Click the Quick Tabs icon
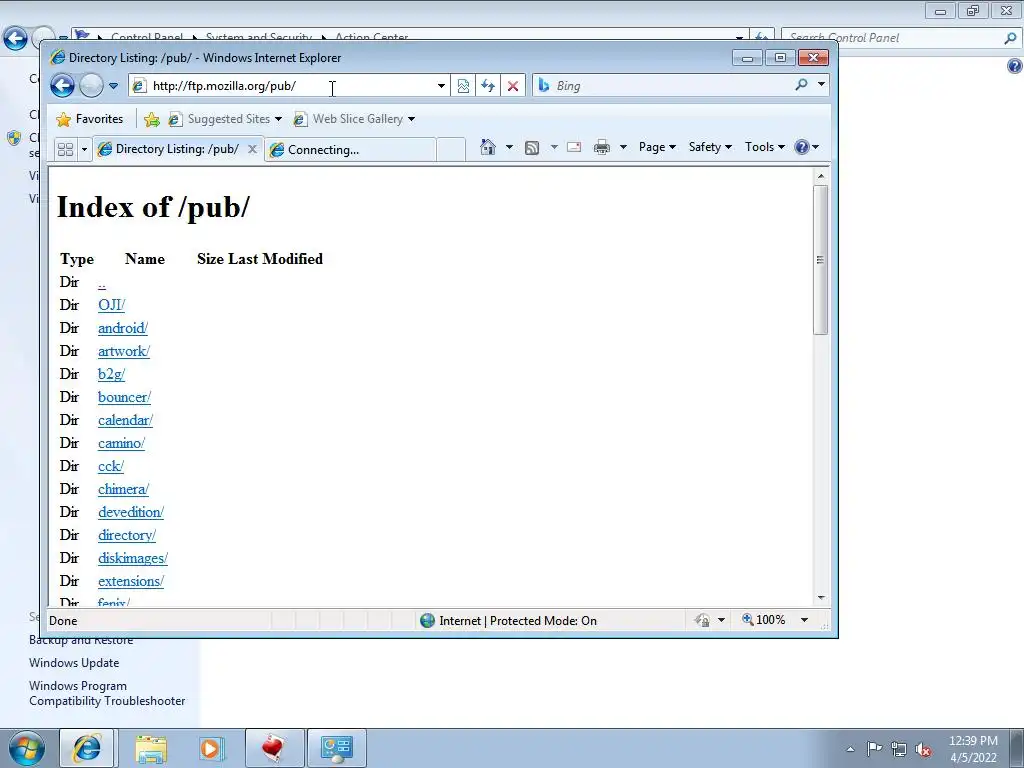The width and height of the screenshot is (1024, 768). click(65, 149)
